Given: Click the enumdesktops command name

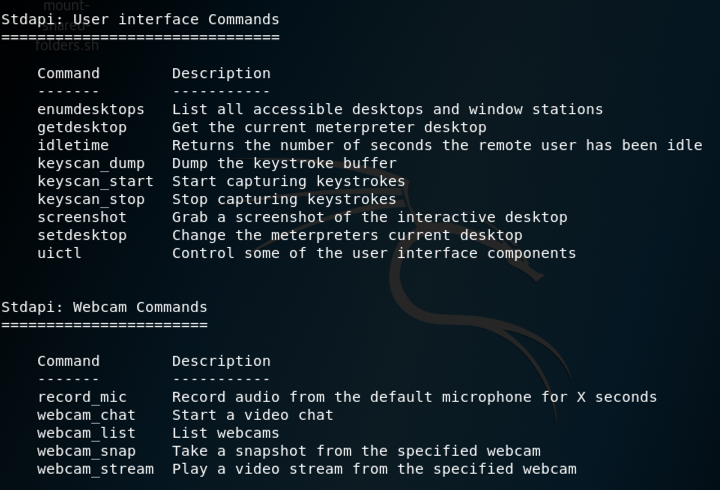Looking at the screenshot, I should pos(91,109).
